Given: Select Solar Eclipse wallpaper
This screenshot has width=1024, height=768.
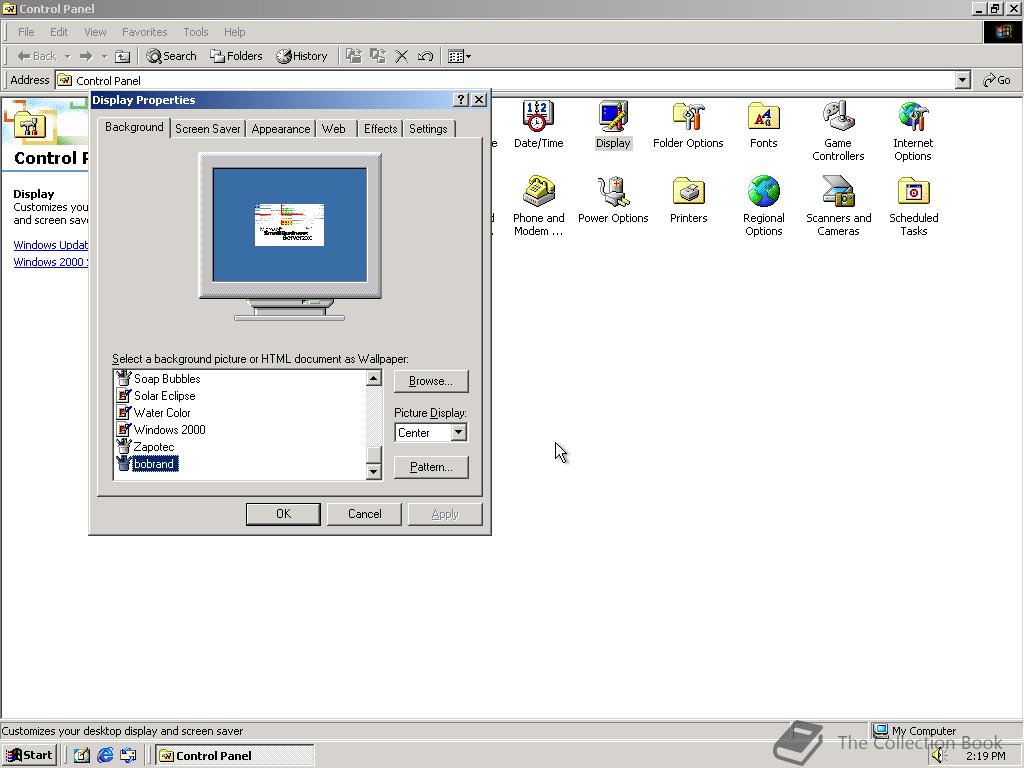Looking at the screenshot, I should pyautogui.click(x=156, y=396).
